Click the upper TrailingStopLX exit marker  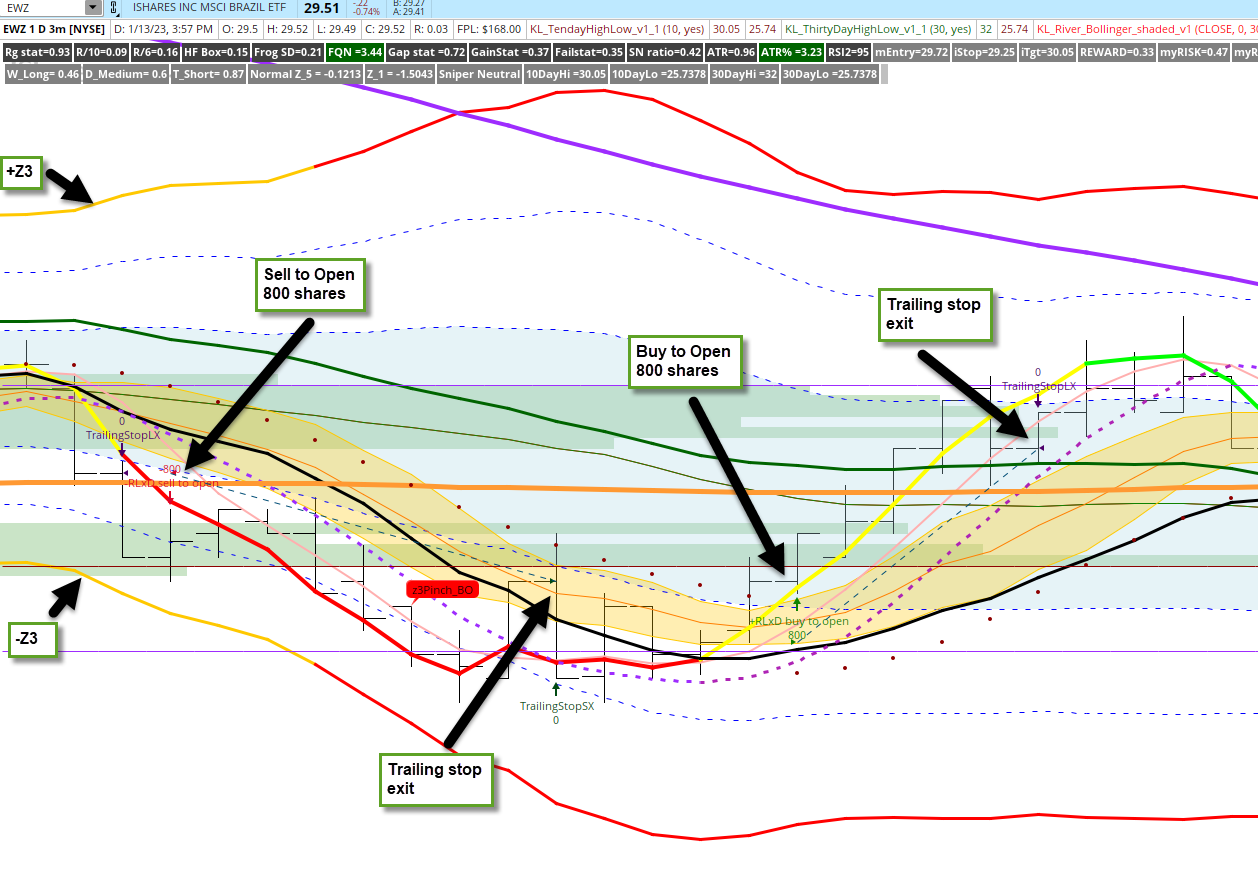(x=1040, y=385)
